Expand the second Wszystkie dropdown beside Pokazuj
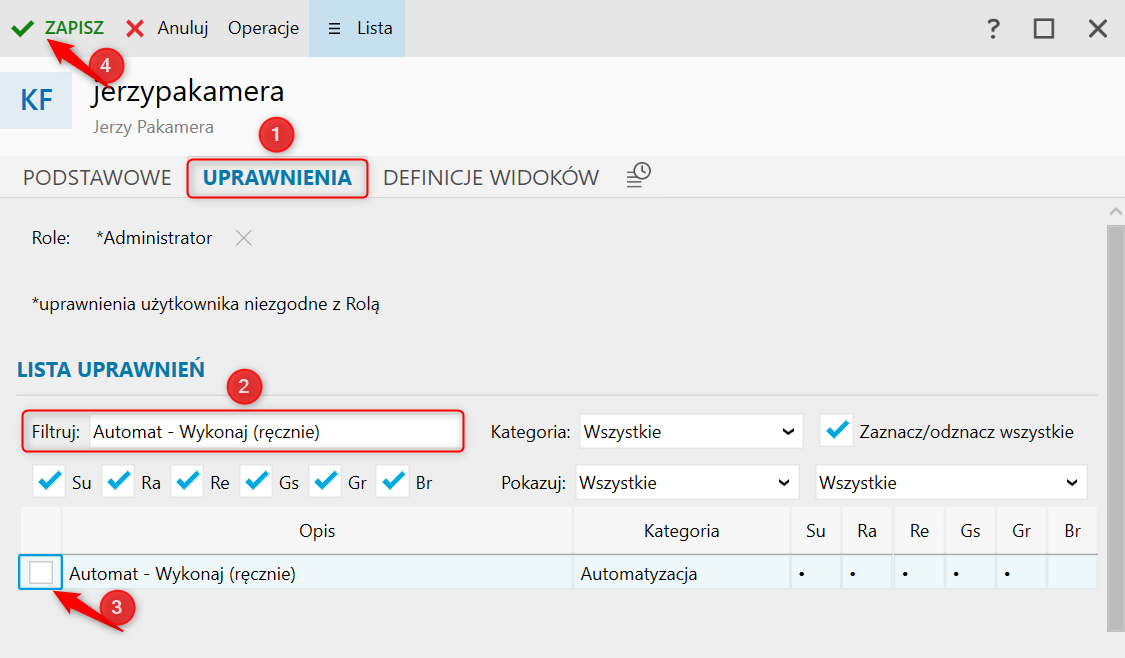The width and height of the screenshot is (1125, 658). [x=951, y=483]
